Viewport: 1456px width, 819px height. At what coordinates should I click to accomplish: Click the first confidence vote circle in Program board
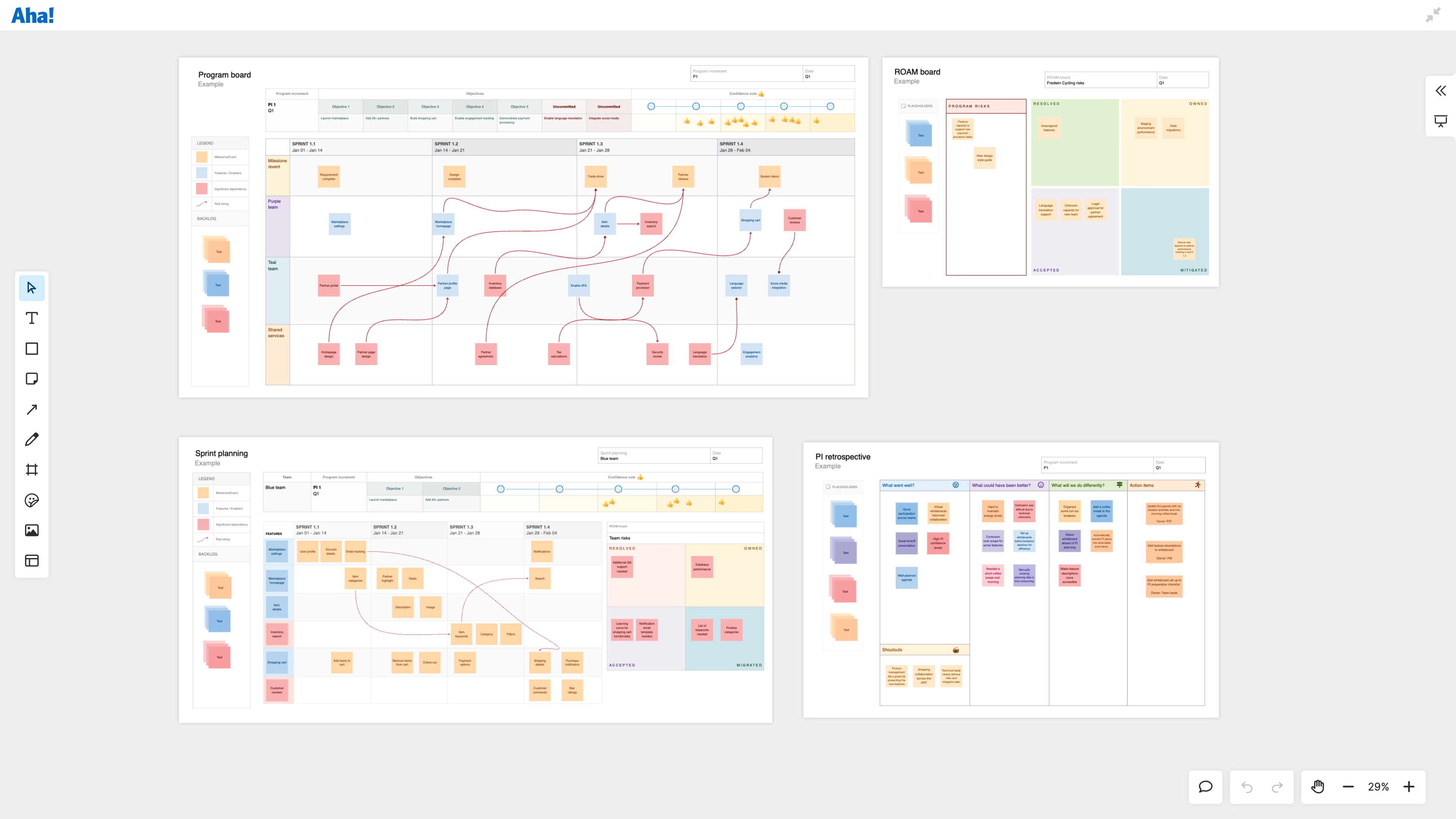(x=651, y=106)
